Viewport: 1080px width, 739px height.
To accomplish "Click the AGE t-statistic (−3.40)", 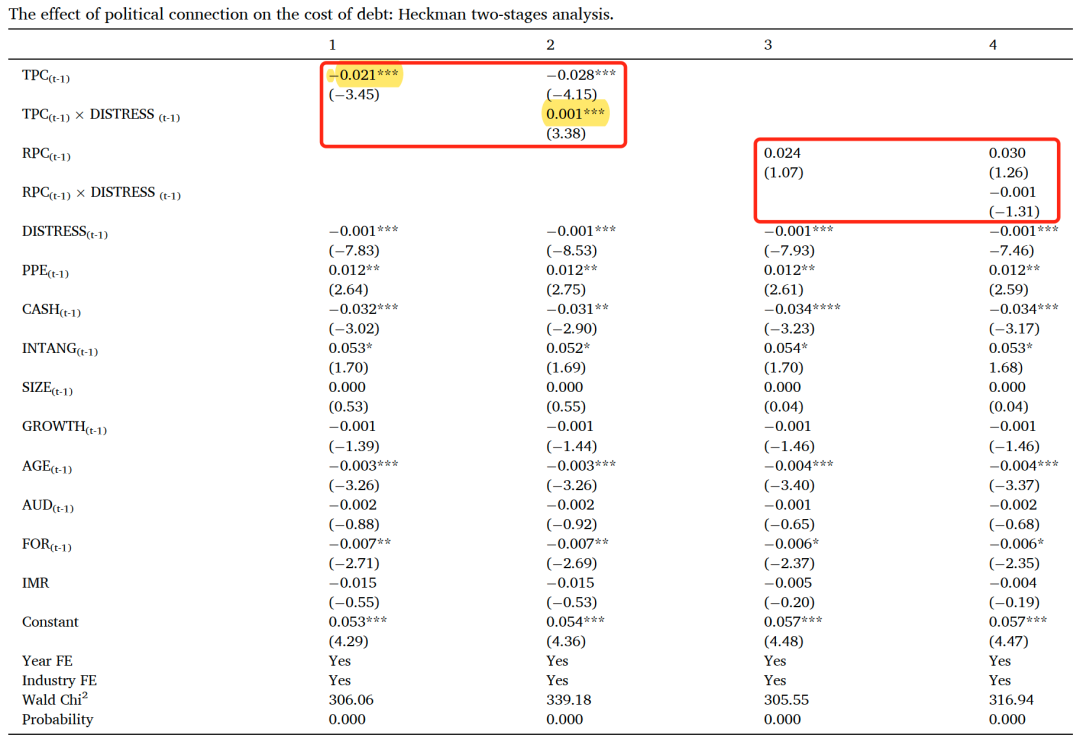I will tap(789, 485).
